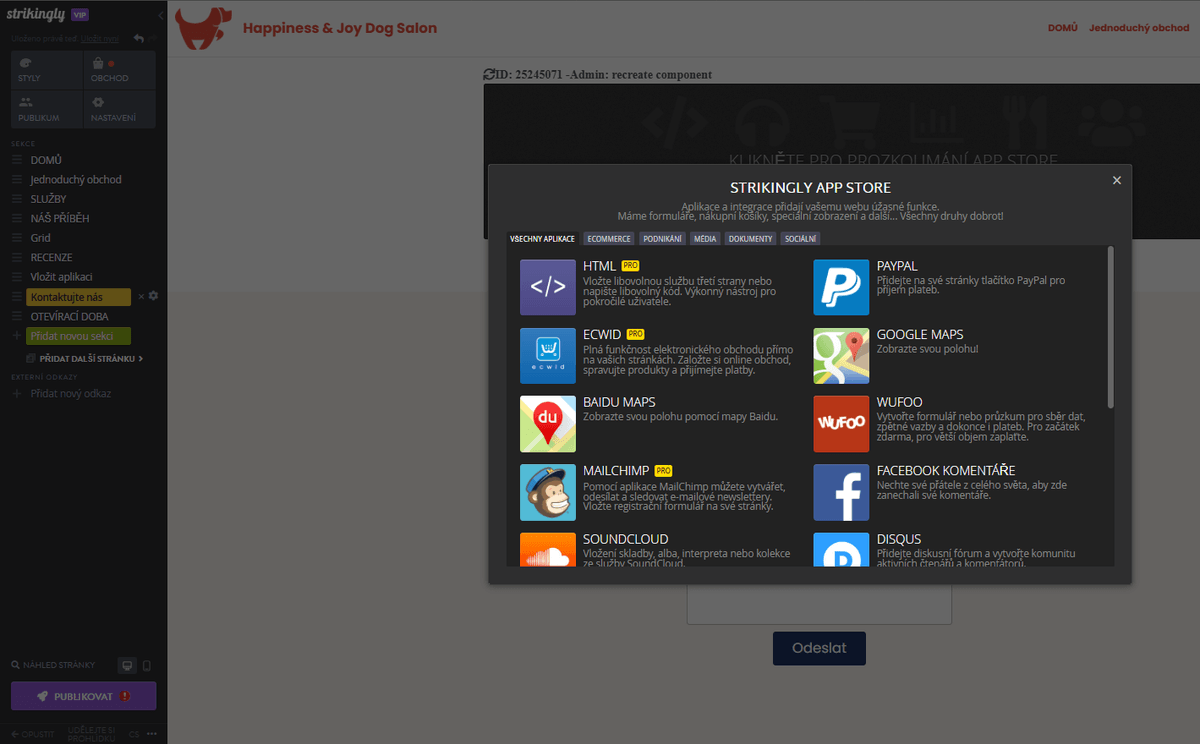
Task: Close the Strikingly App Store dialog
Action: (1117, 180)
